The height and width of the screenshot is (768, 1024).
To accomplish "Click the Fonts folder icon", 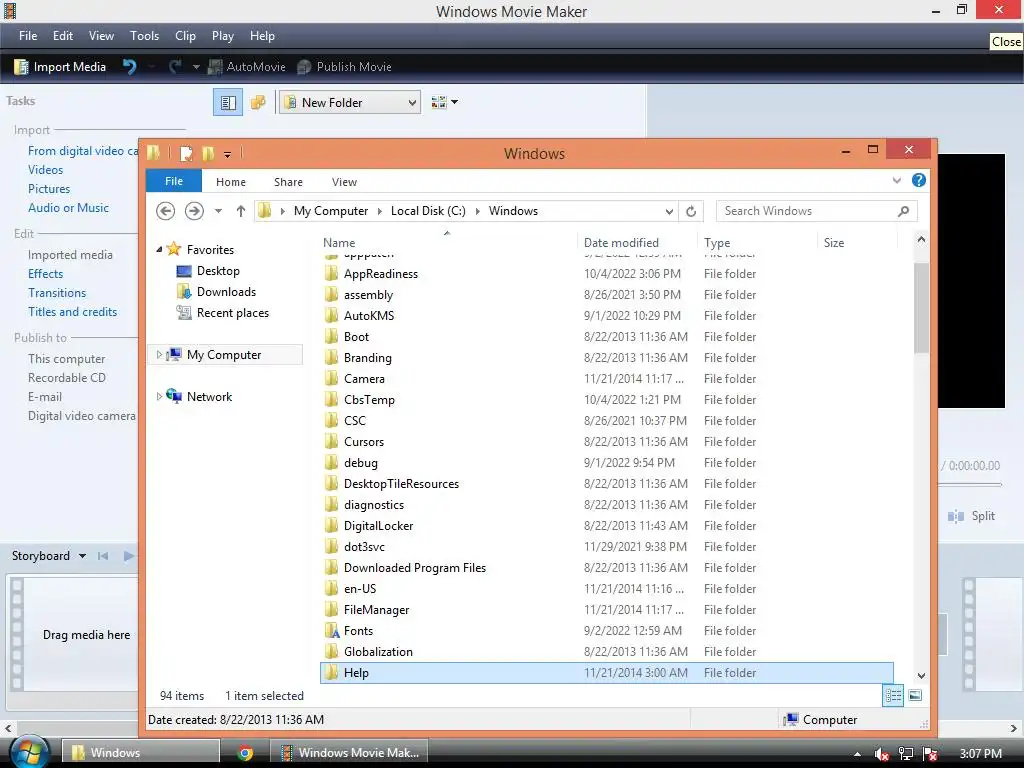I will pos(332,631).
